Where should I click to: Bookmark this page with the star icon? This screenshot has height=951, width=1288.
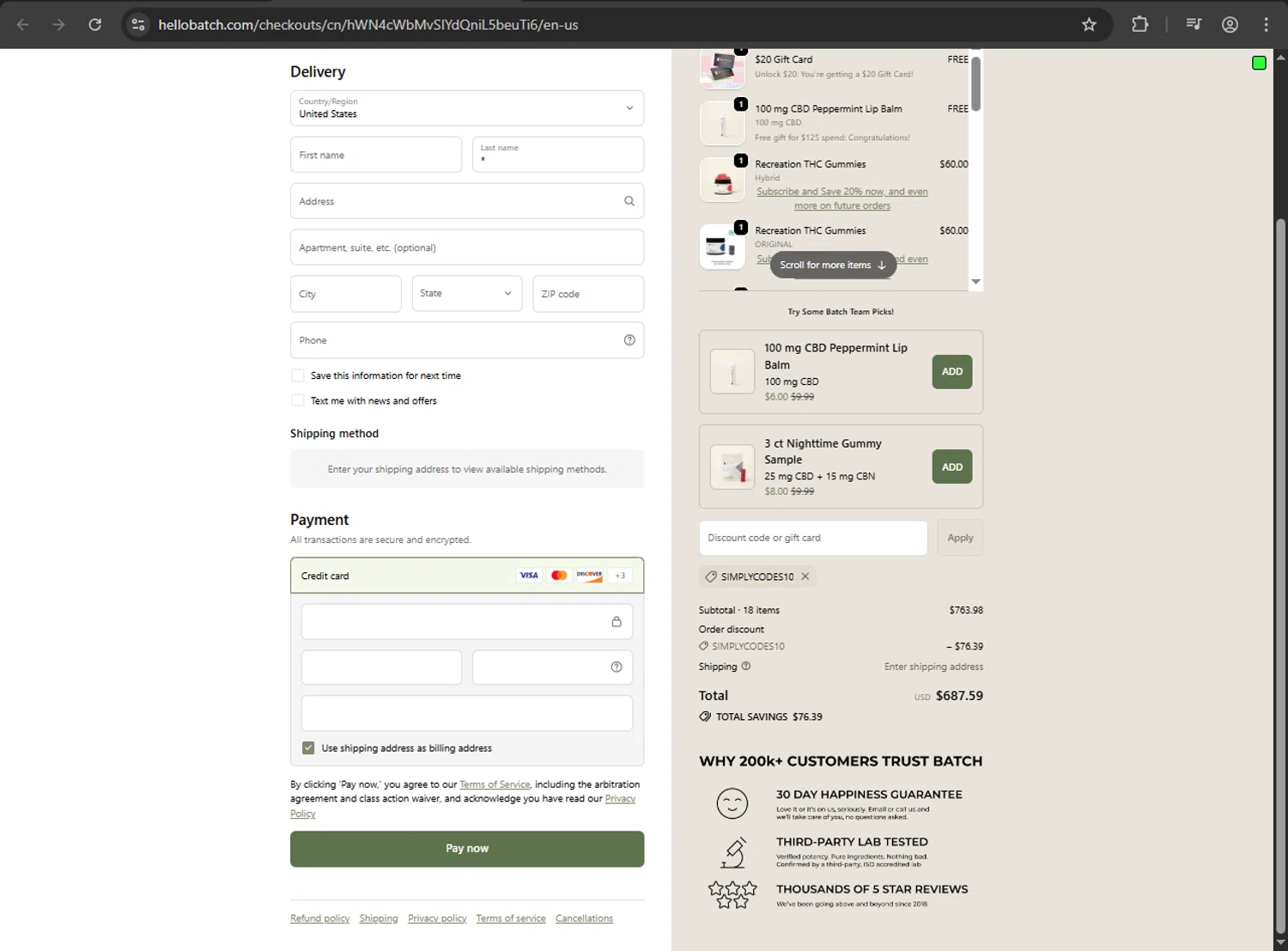[1089, 25]
